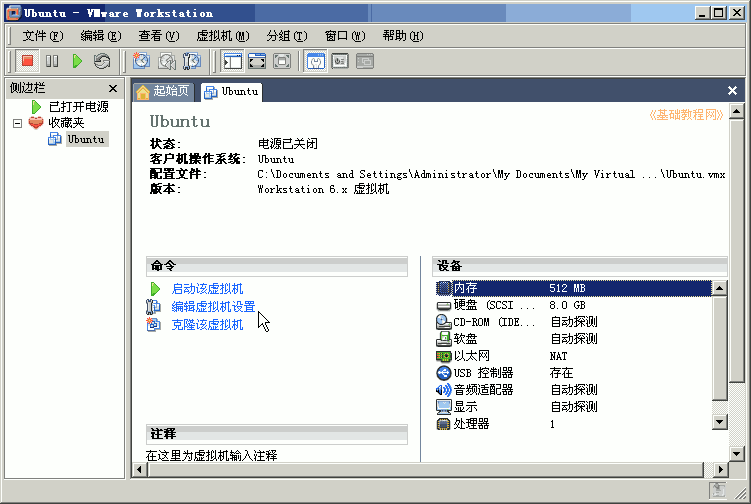Select the 内存 512 MB device row
751x504 pixels.
click(573, 288)
